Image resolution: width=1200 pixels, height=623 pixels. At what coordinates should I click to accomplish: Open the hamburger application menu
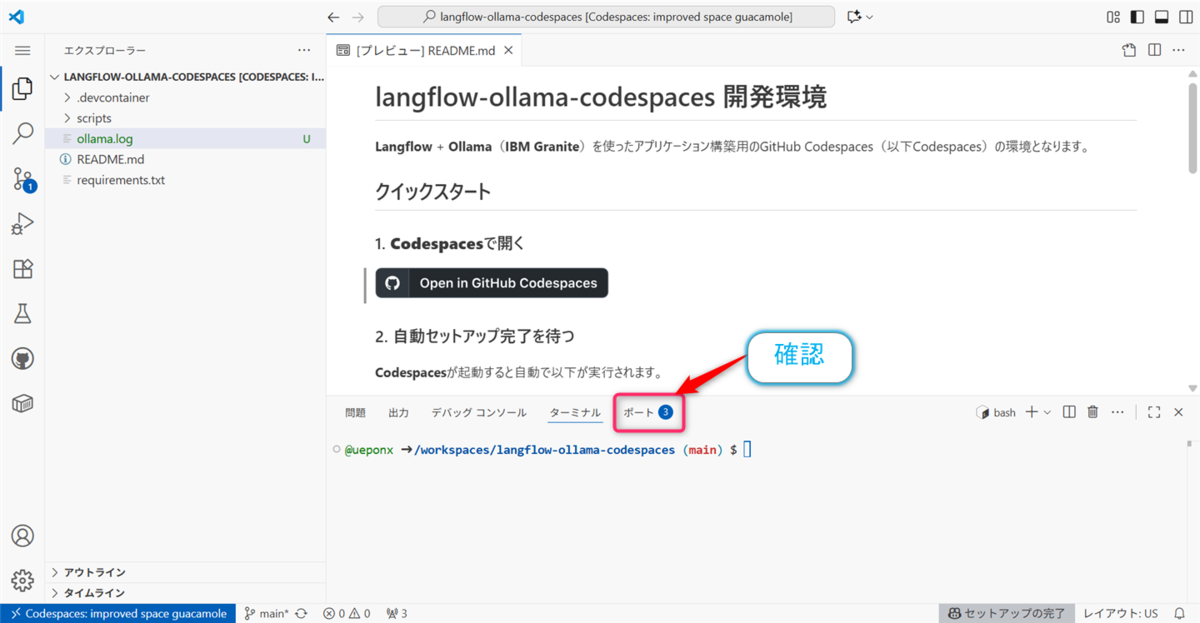coord(22,50)
